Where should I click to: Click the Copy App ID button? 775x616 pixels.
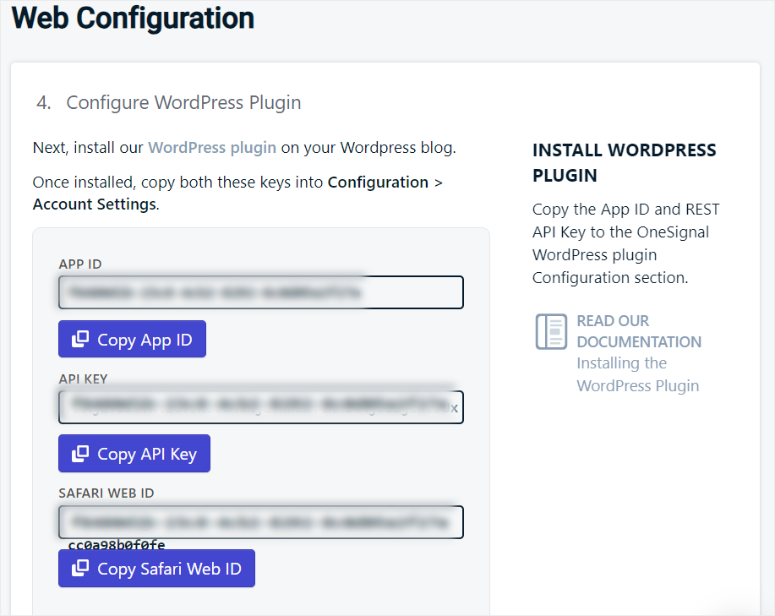[x=132, y=339]
